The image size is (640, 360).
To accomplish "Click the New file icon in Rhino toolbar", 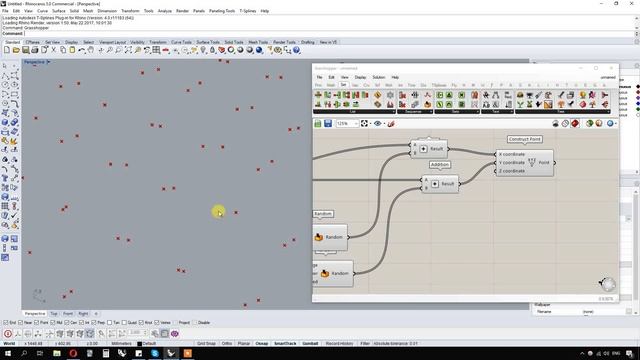I will (x=7, y=50).
